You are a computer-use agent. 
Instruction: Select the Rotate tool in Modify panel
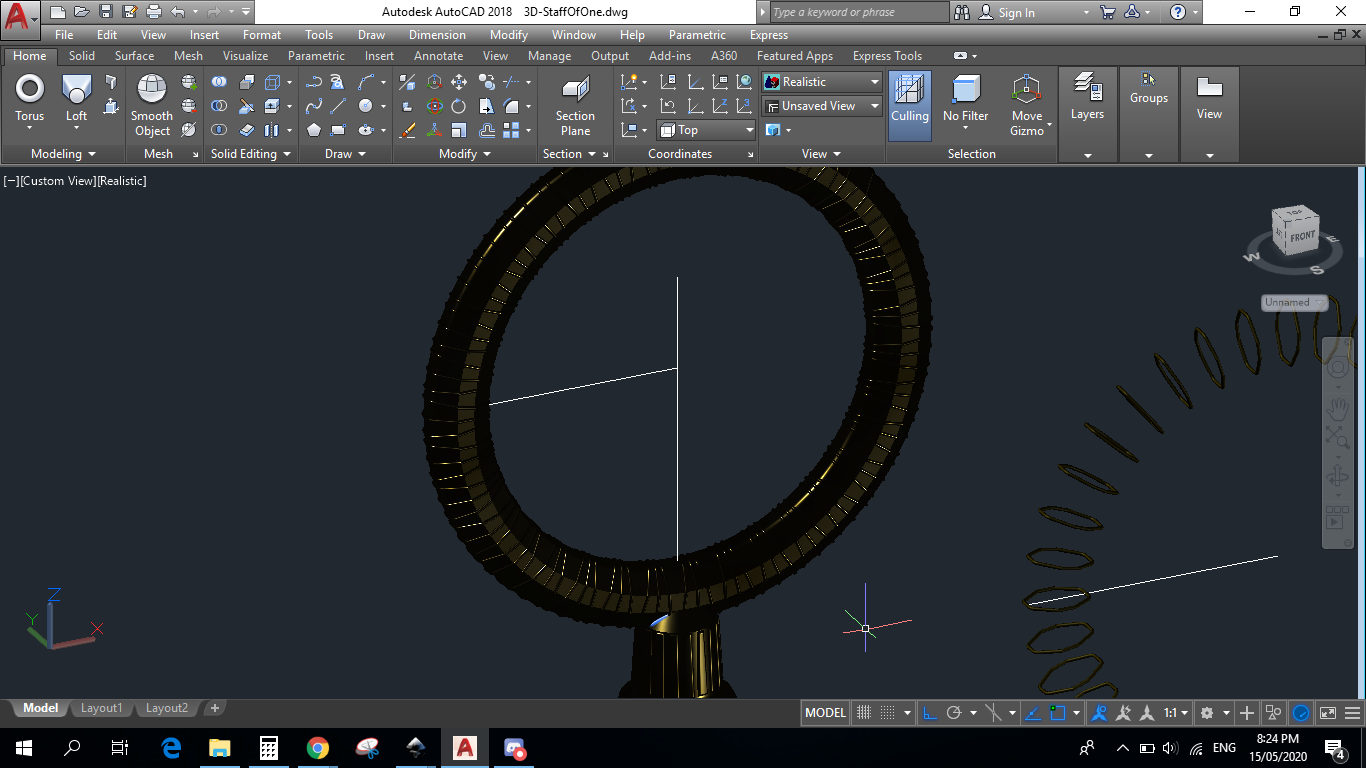(x=459, y=106)
